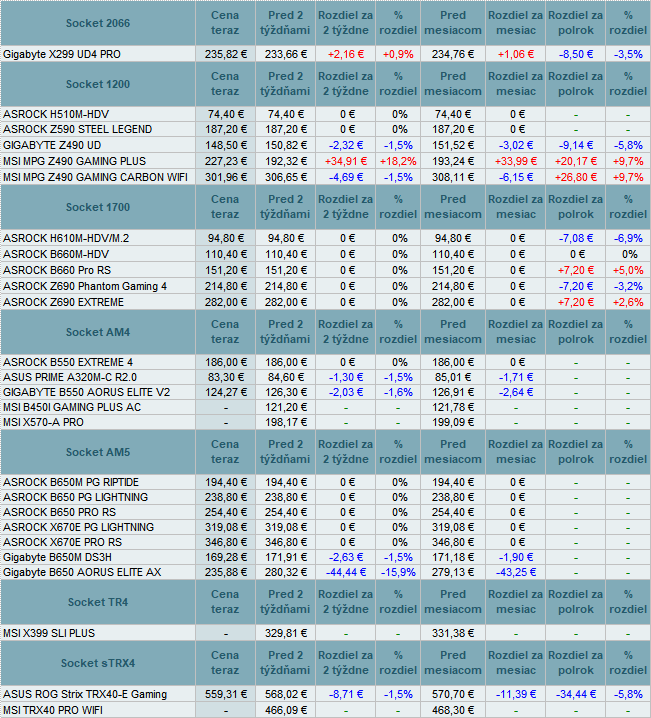
Task: Select the Socket AM5 section header
Action: click(x=97, y=452)
